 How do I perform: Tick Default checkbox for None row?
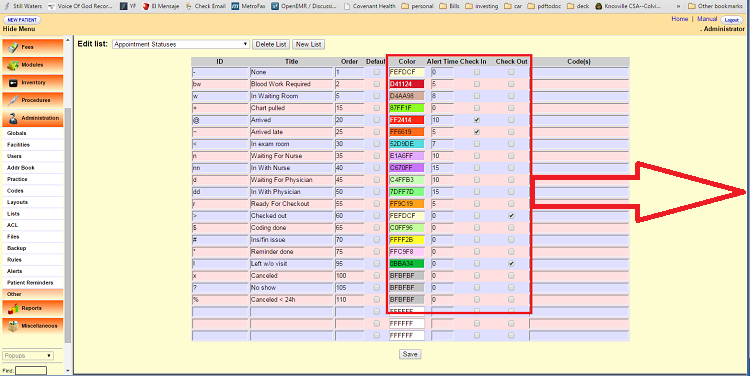[377, 72]
